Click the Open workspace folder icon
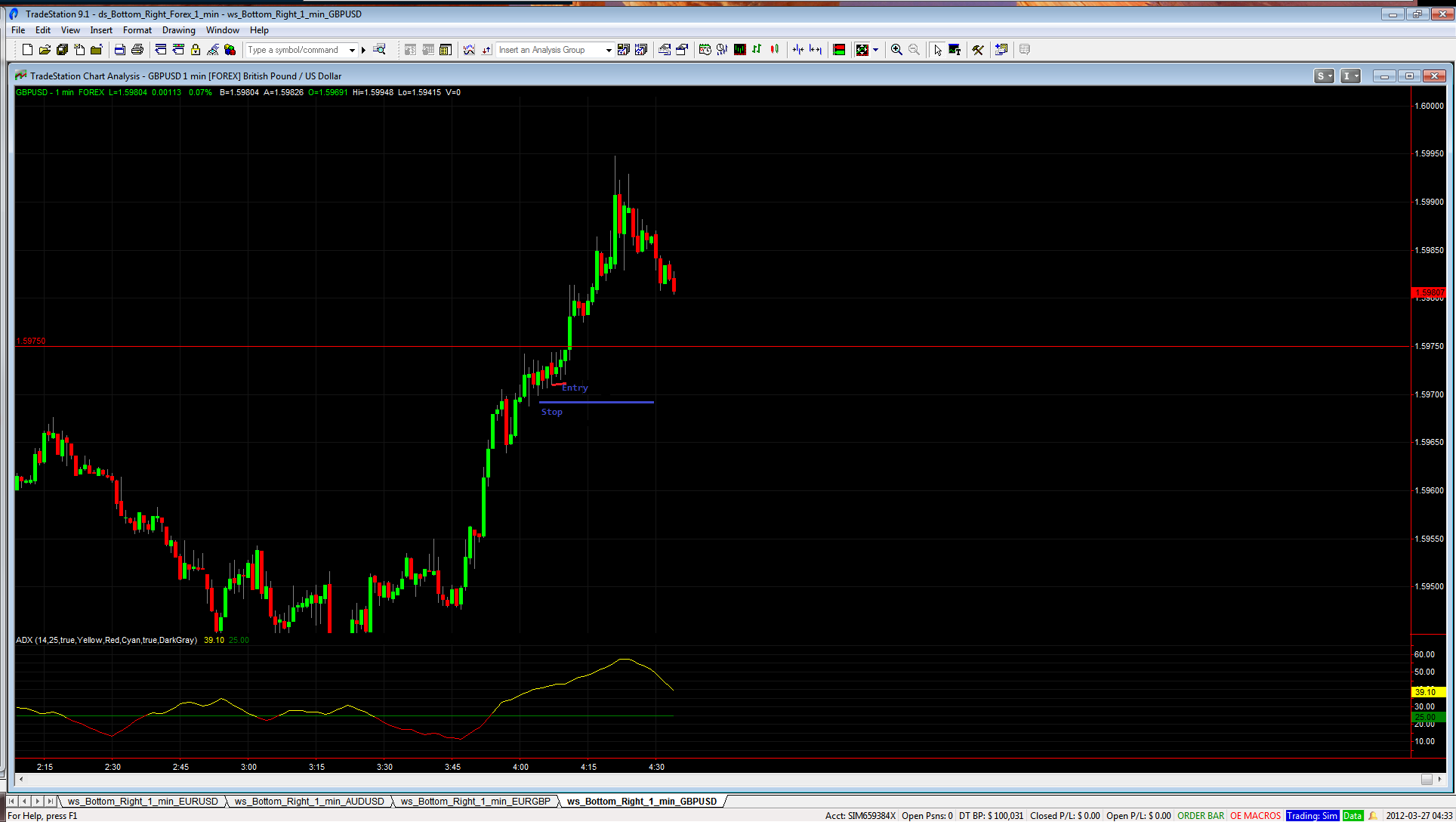The width and height of the screenshot is (1456, 822). point(45,50)
